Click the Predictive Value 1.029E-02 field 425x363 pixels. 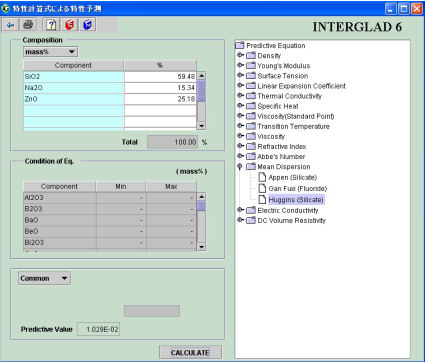[x=98, y=329]
